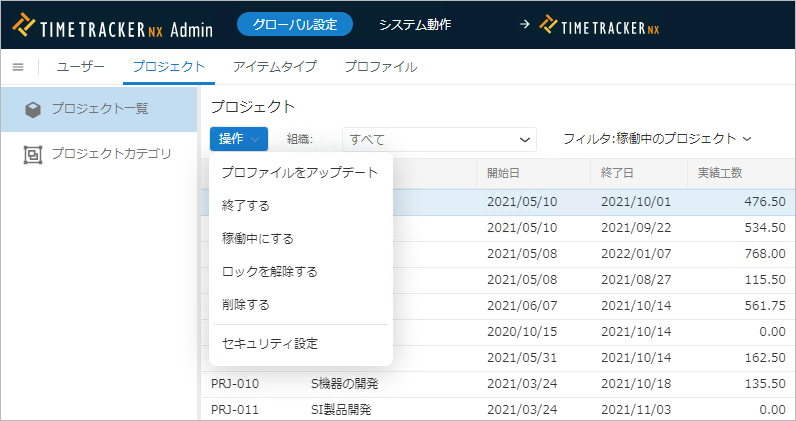Collapse the 操作 dropdown button

239,139
